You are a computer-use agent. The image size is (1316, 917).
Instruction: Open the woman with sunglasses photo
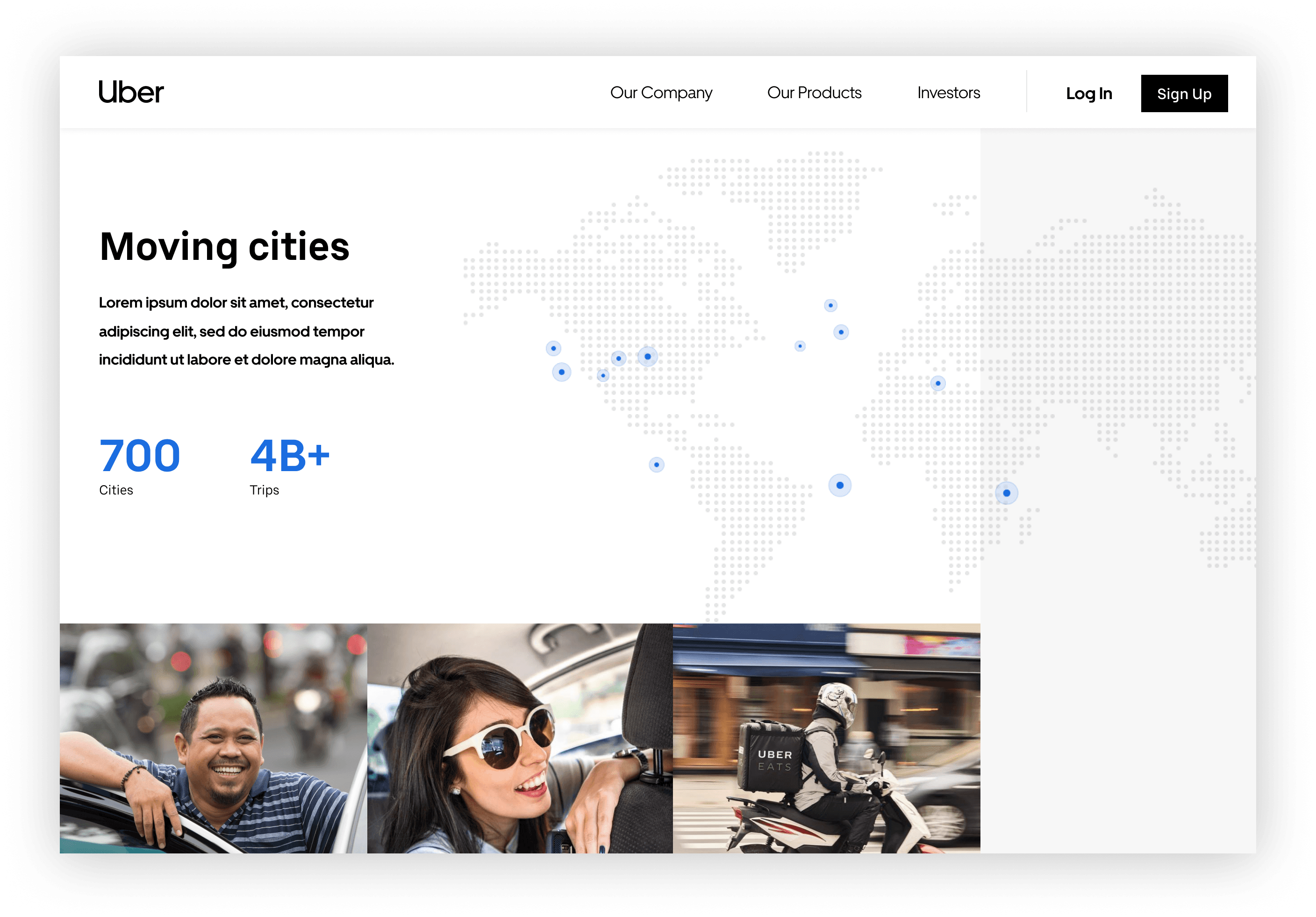(x=520, y=738)
